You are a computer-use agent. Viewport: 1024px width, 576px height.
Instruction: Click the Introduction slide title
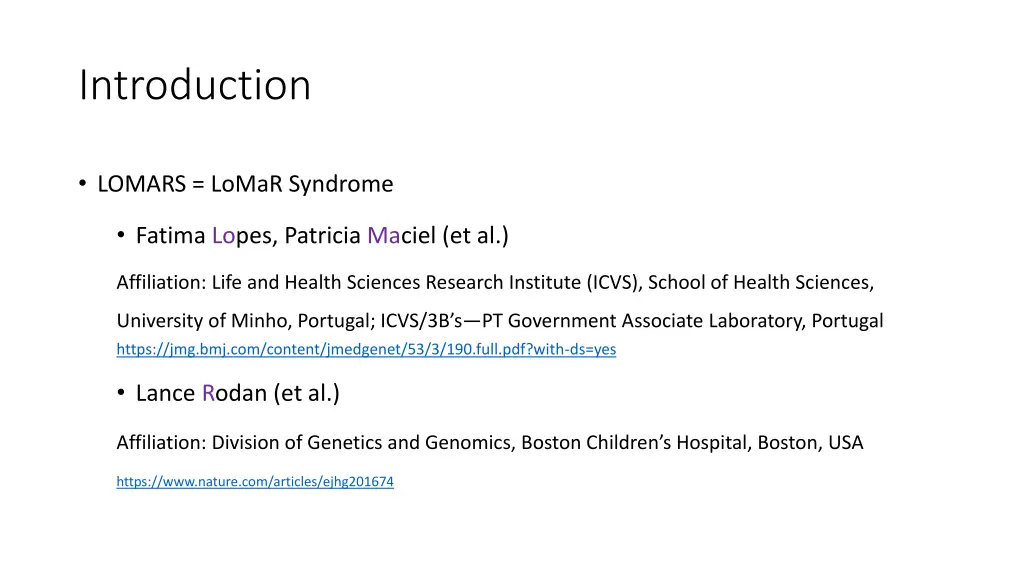coord(195,85)
